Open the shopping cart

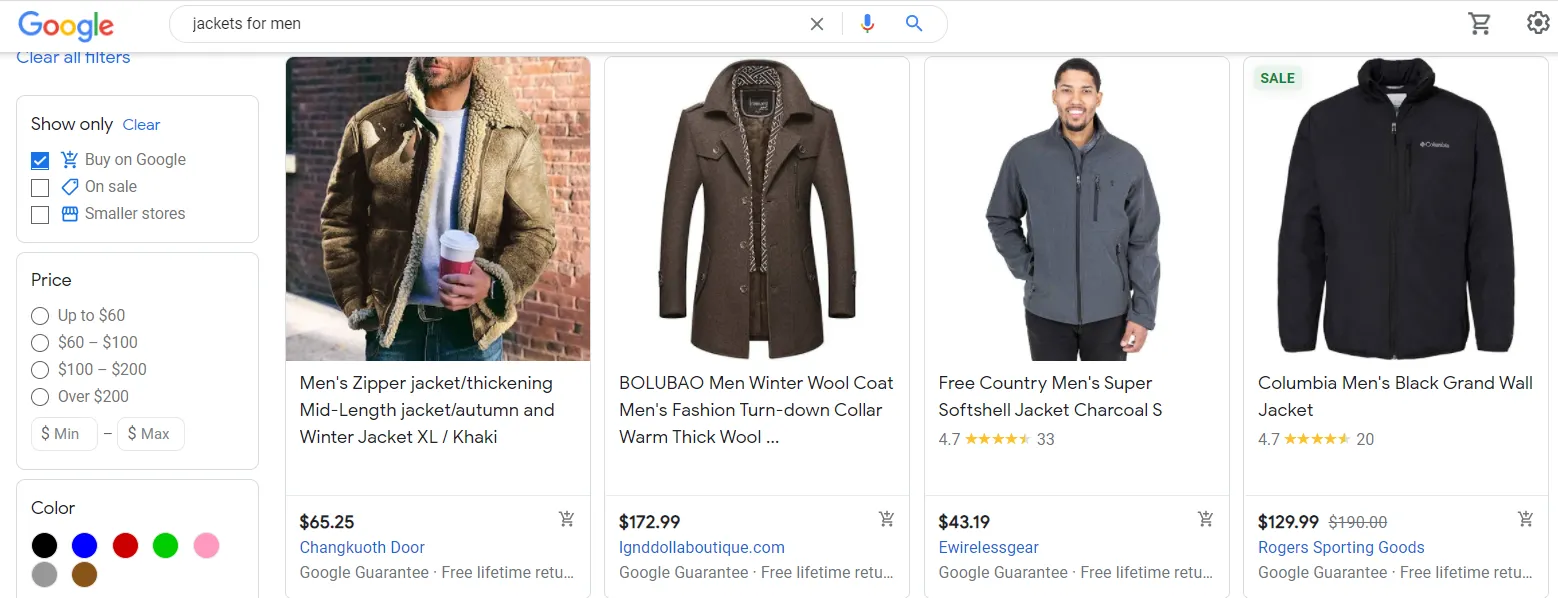click(x=1480, y=23)
